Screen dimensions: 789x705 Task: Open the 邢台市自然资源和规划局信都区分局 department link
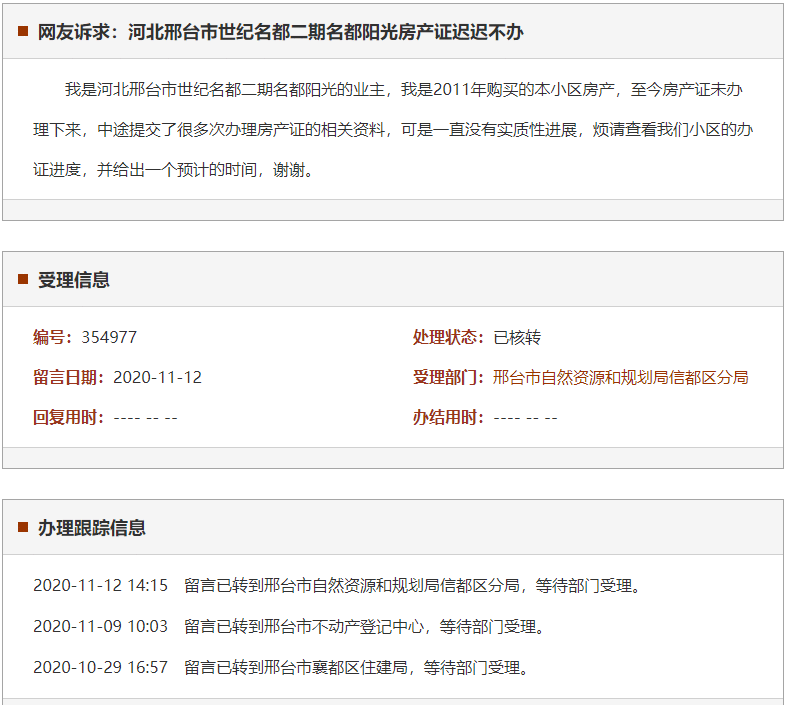click(x=620, y=377)
